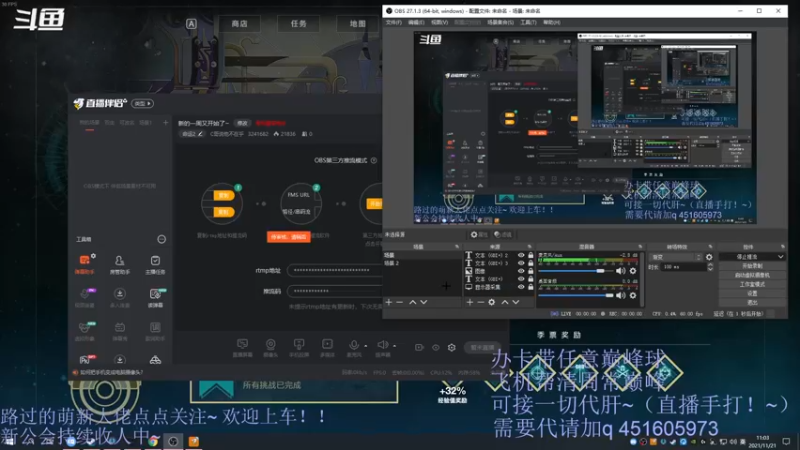
Task: Open the 商店 tab in the game
Action: tap(239, 23)
